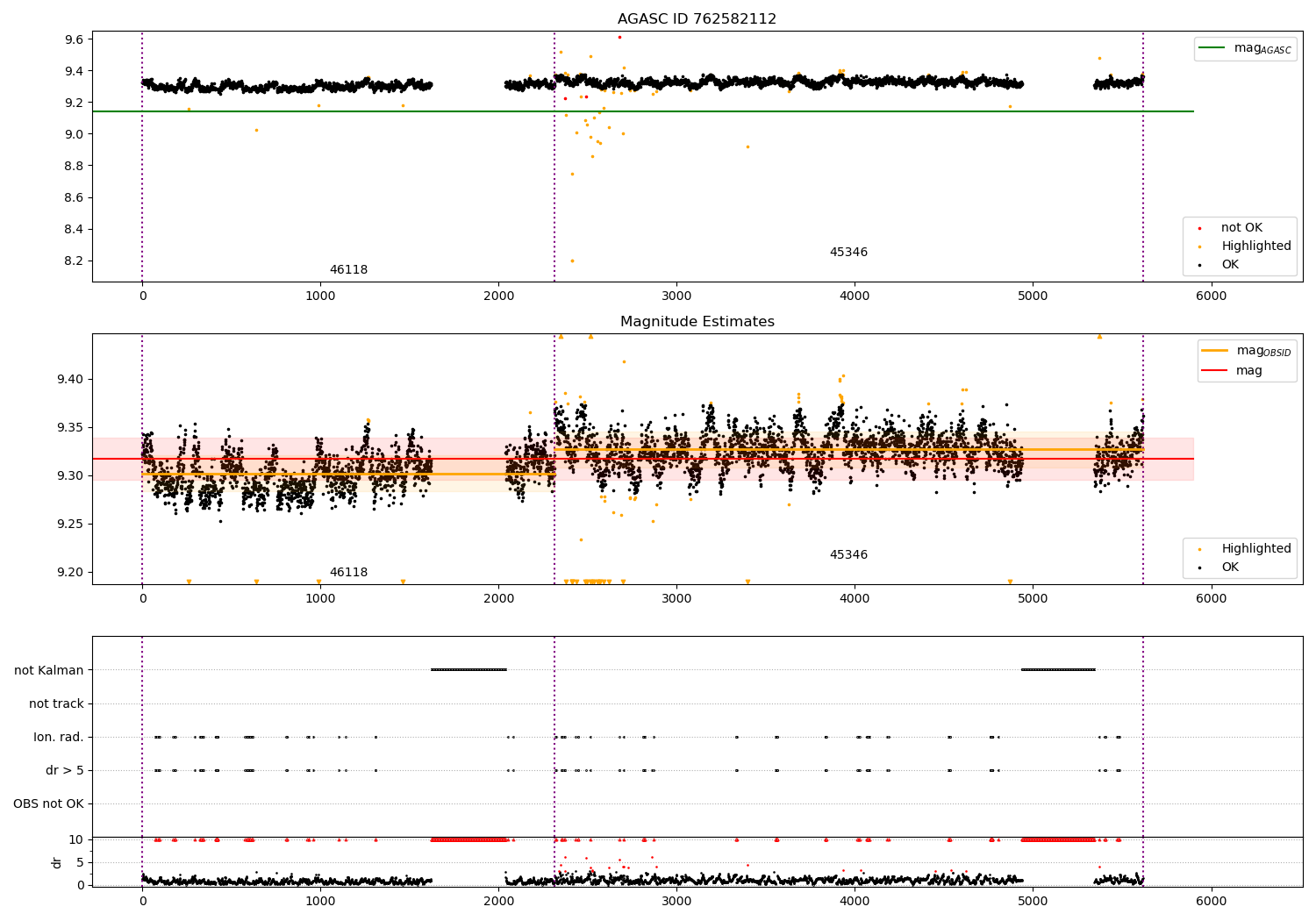The height and width of the screenshot is (921, 1316).
Task: Click the second "not Kalman" black bar segment
Action: click(1058, 670)
